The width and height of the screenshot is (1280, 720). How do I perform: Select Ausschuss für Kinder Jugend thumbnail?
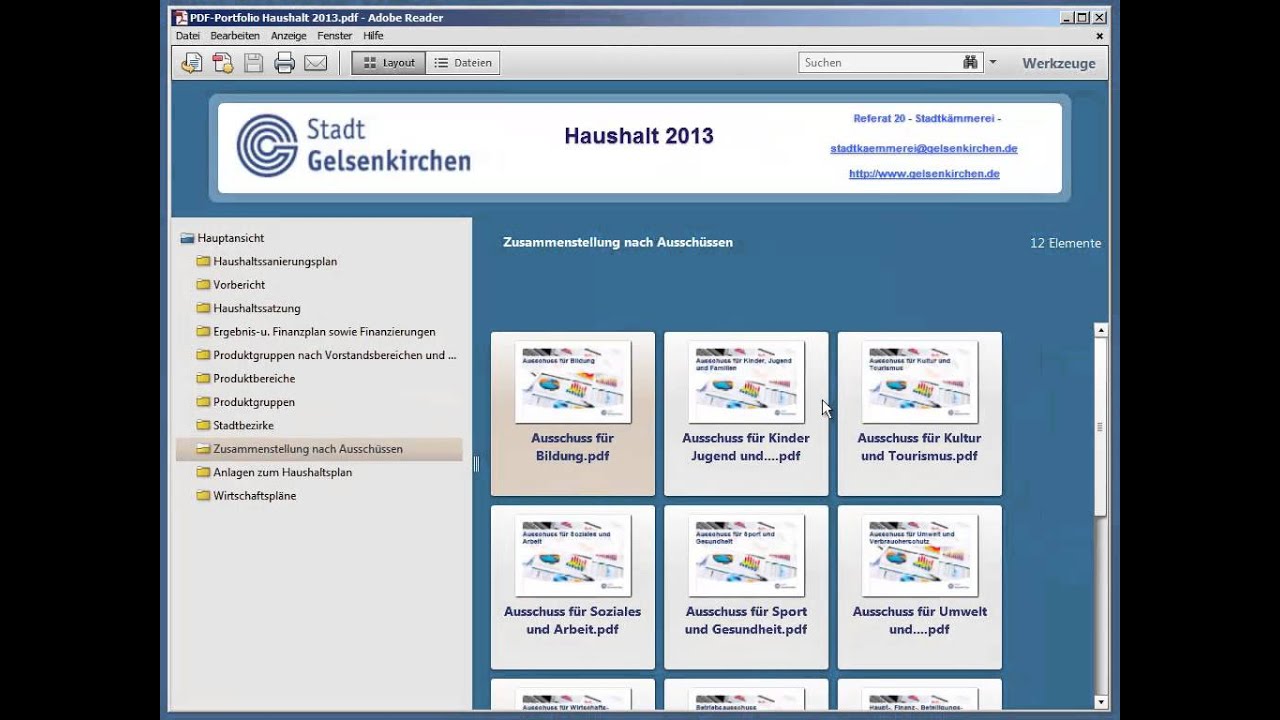[x=746, y=382]
